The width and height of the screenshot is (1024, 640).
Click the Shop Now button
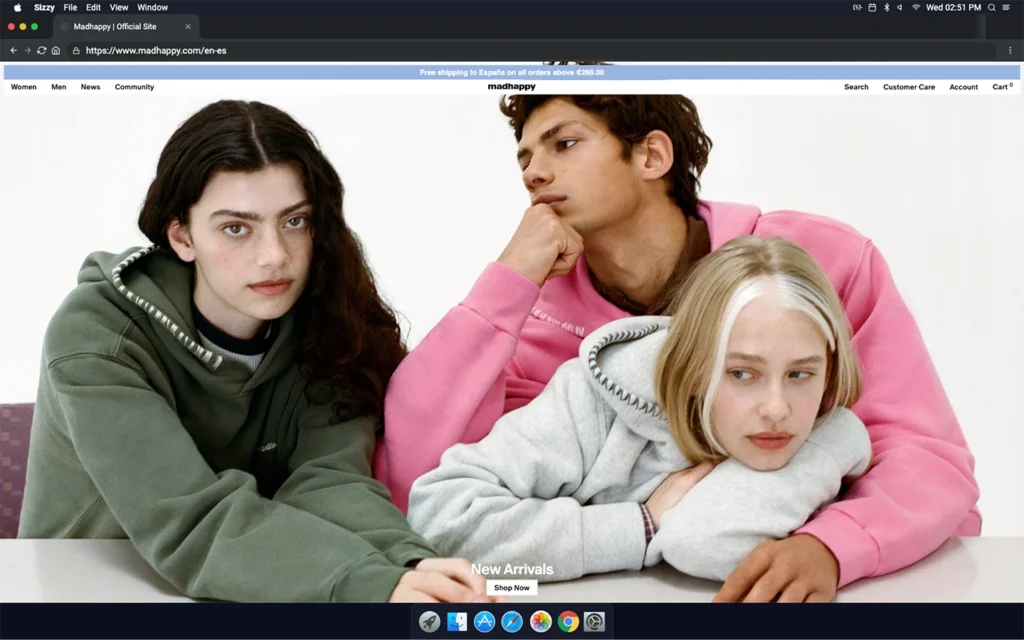click(512, 588)
